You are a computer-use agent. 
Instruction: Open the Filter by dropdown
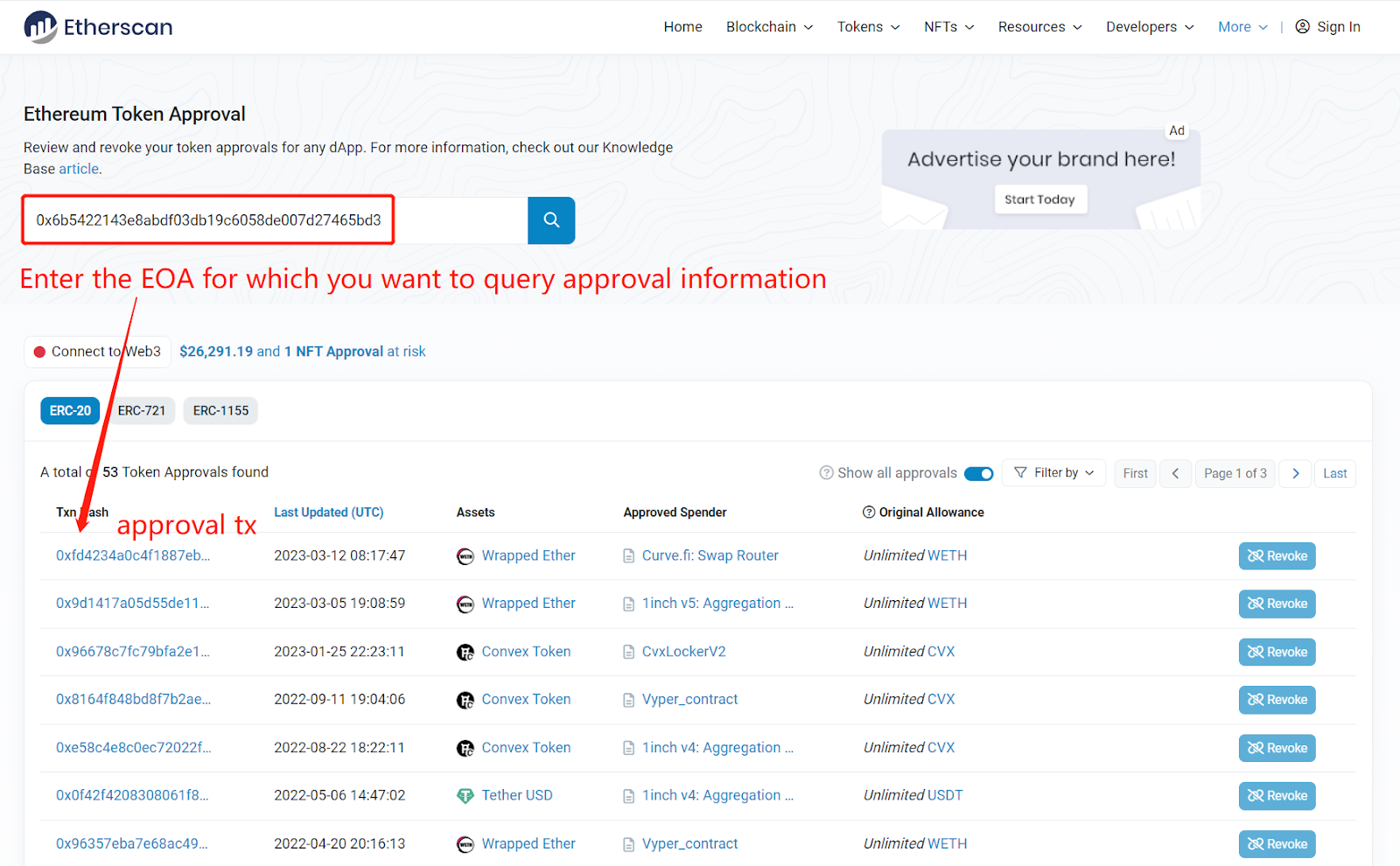point(1053,473)
